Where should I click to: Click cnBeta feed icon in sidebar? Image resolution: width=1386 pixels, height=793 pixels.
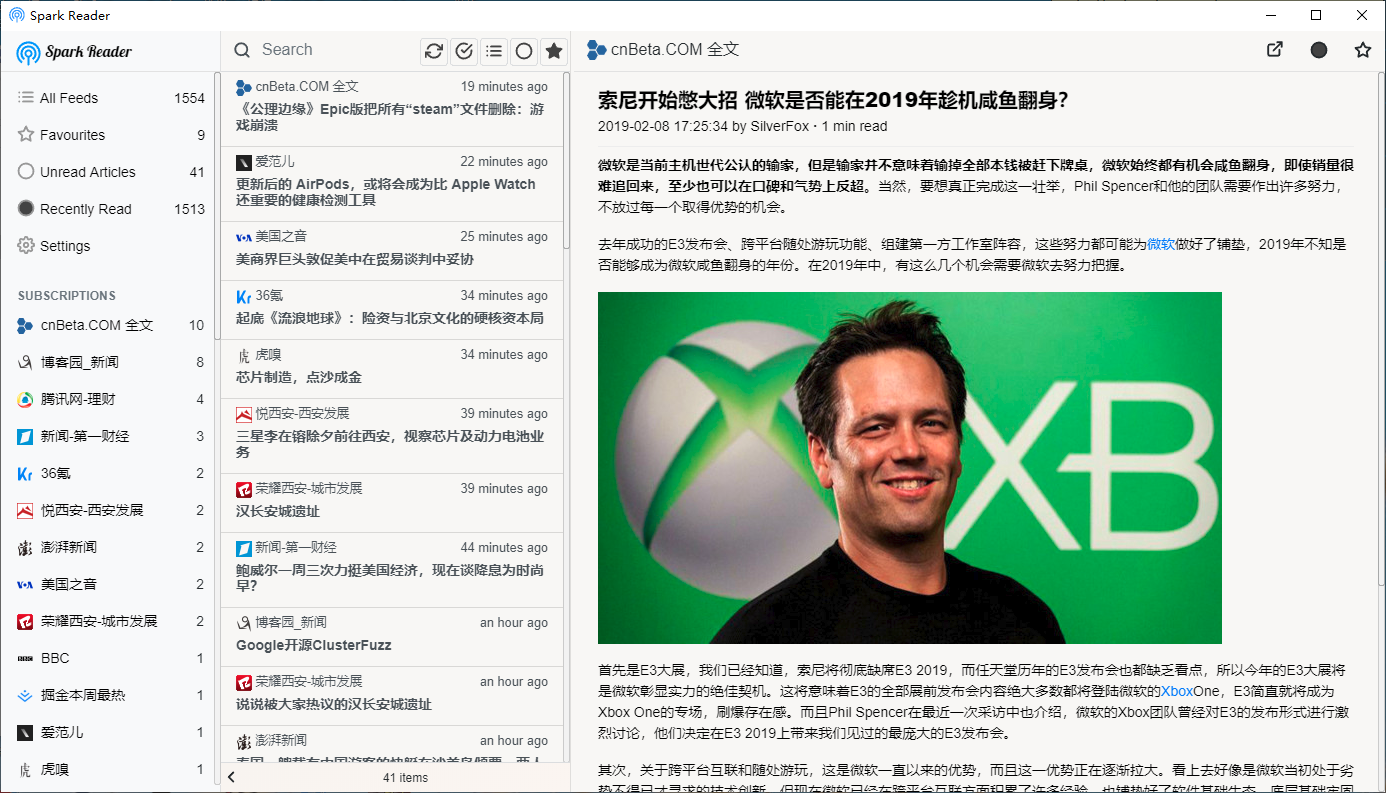click(x=25, y=325)
